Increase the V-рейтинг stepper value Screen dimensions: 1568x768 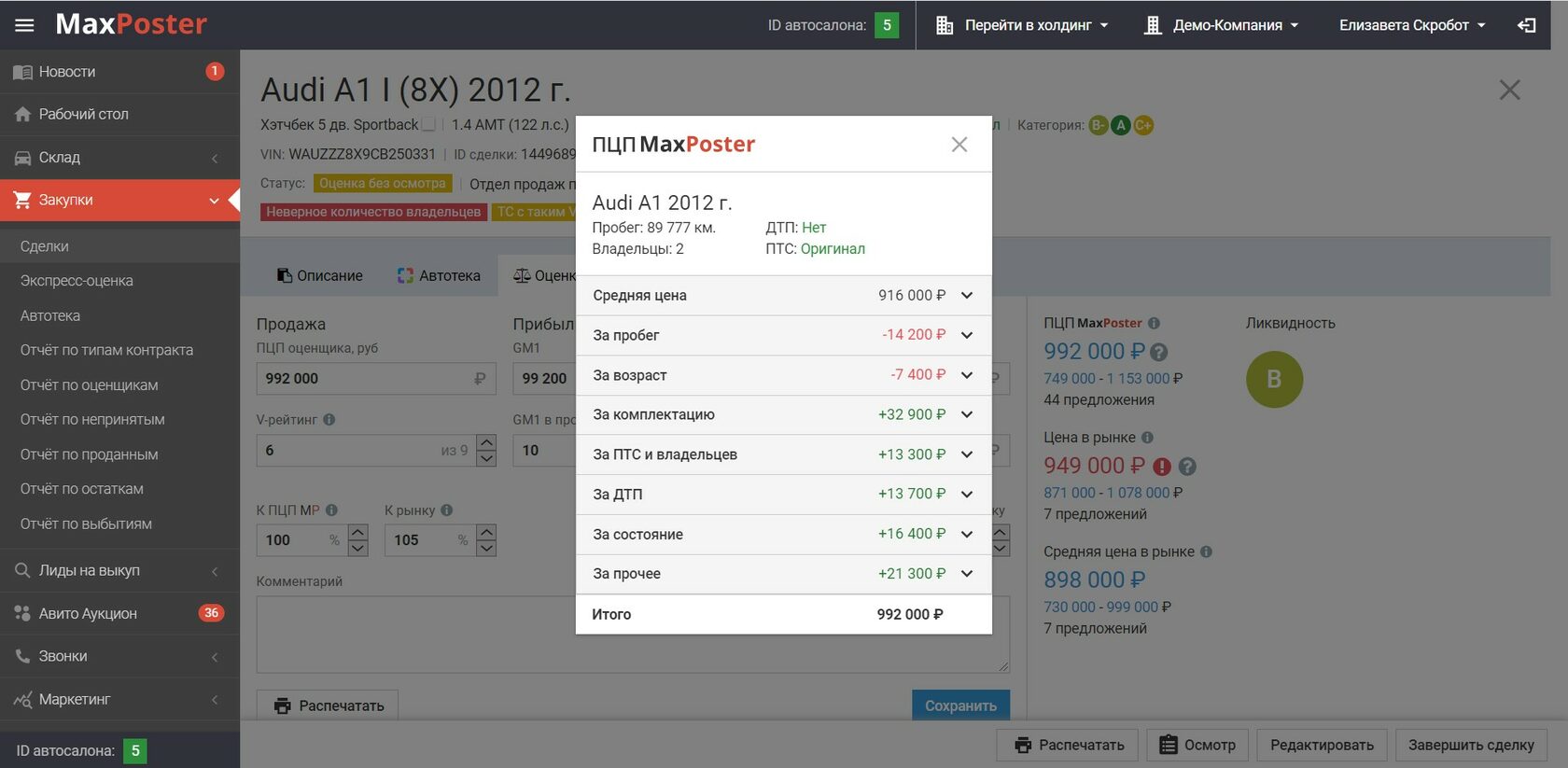coord(486,442)
